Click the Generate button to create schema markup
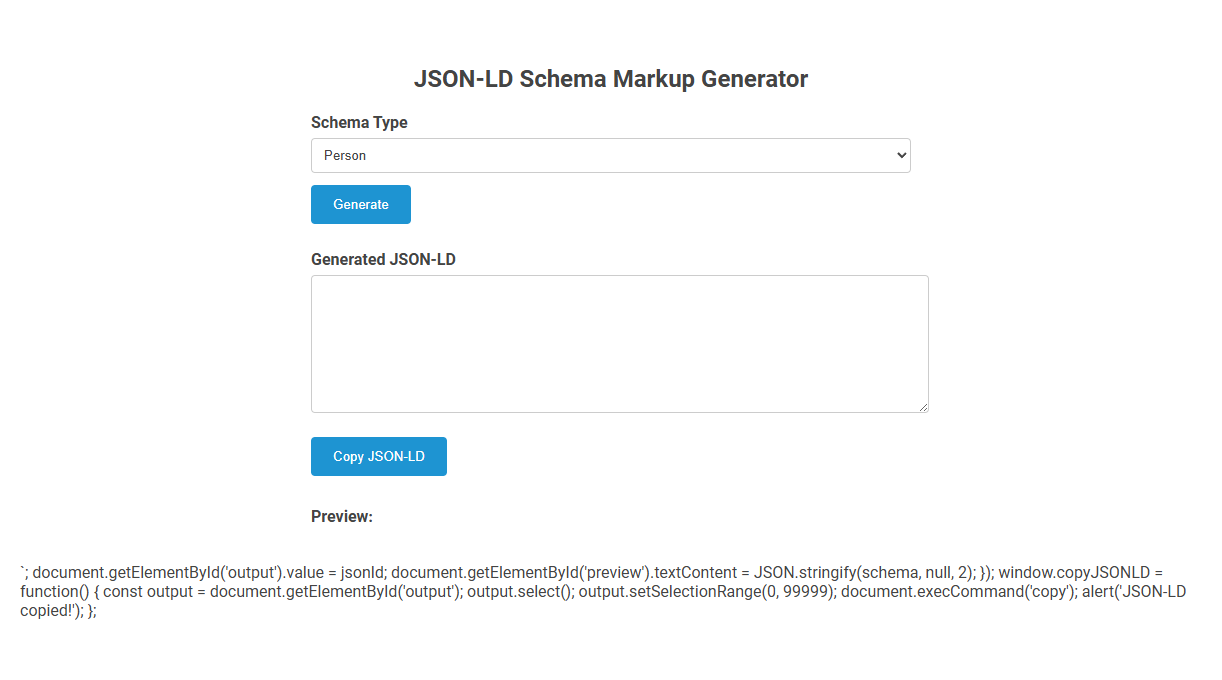 [x=360, y=204]
